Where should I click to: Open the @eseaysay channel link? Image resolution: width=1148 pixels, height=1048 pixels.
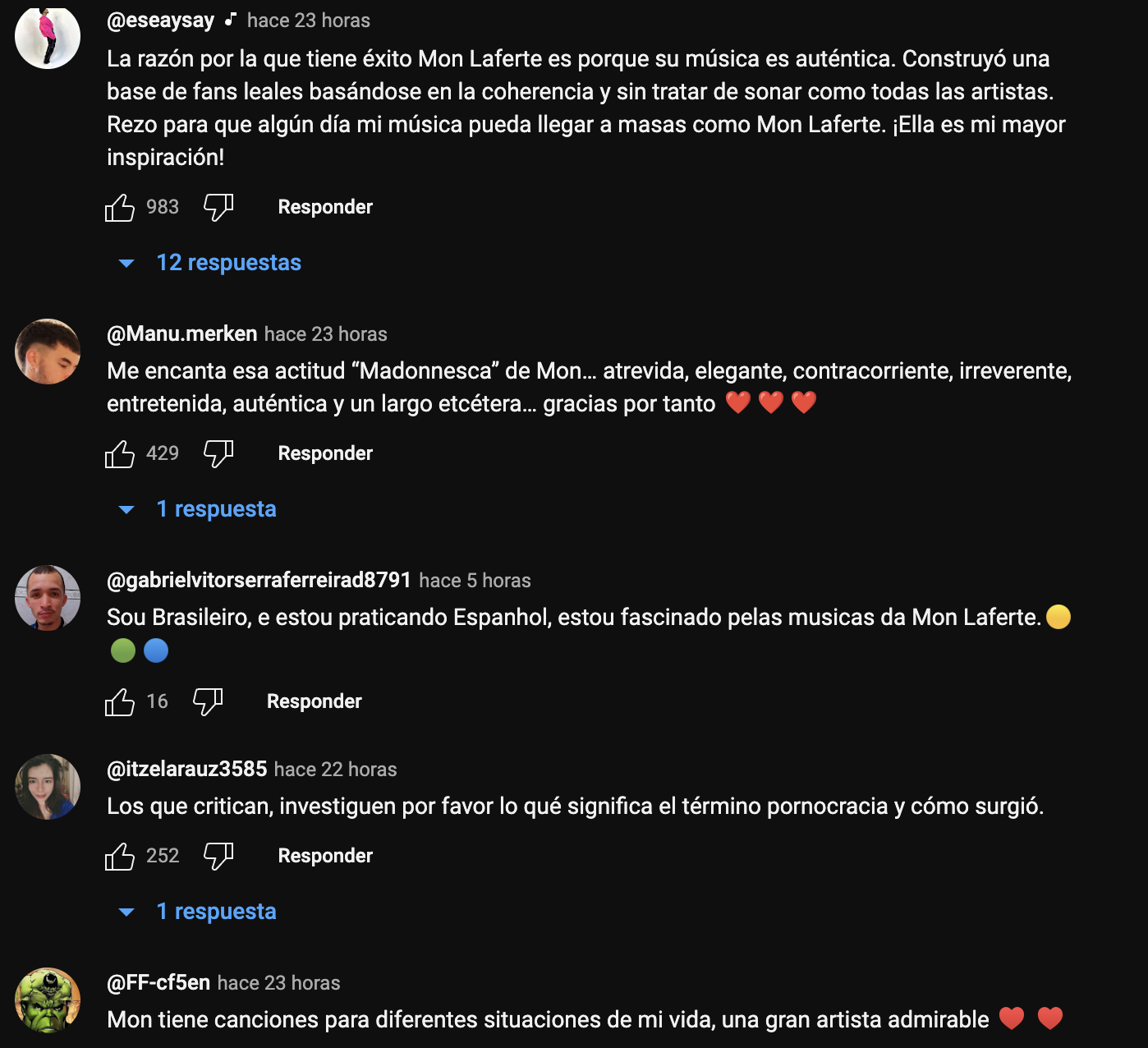click(x=160, y=21)
